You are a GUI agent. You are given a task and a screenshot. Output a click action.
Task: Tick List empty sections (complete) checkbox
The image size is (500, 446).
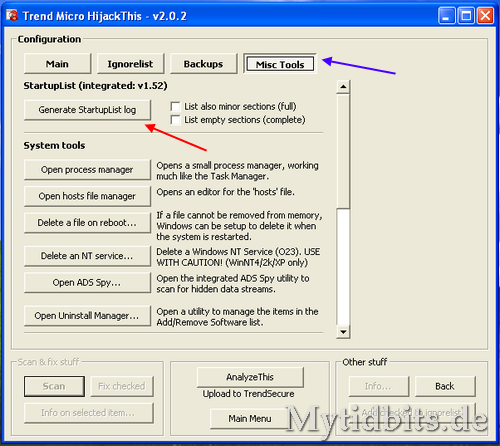(175, 120)
